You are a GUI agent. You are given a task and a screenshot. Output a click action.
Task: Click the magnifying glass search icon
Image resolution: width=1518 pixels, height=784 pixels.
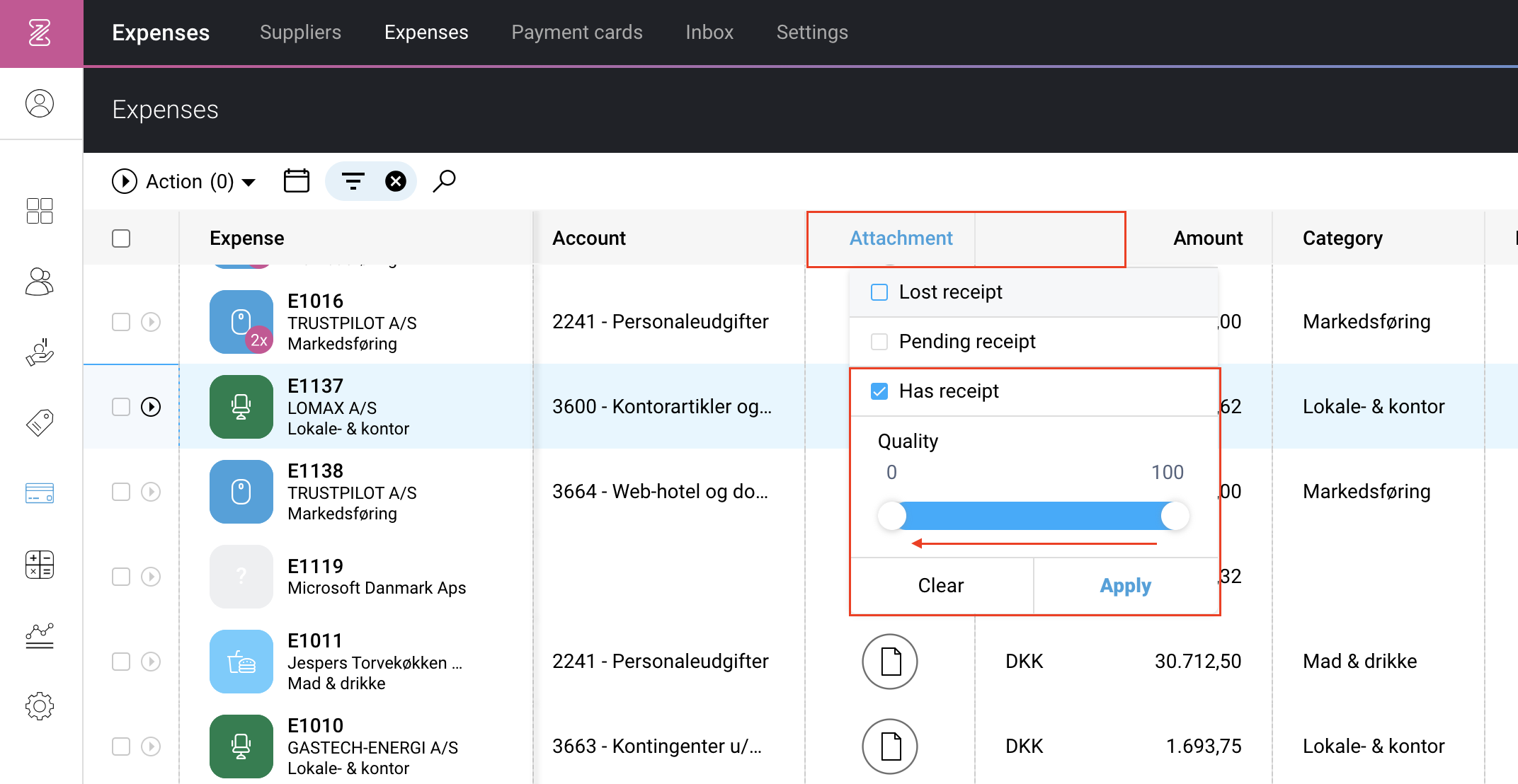coord(444,181)
